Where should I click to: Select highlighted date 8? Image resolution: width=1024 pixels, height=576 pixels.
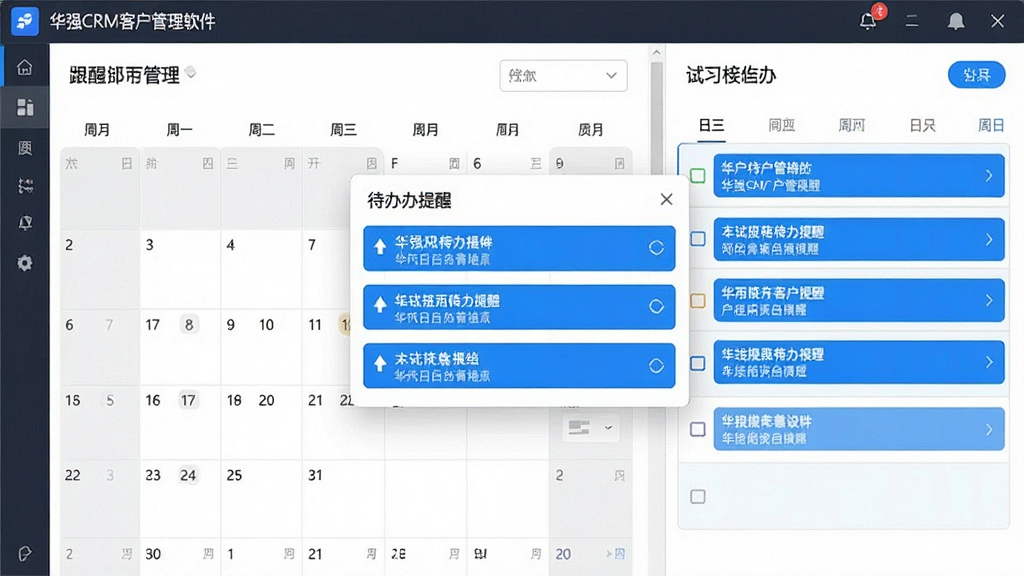point(189,325)
